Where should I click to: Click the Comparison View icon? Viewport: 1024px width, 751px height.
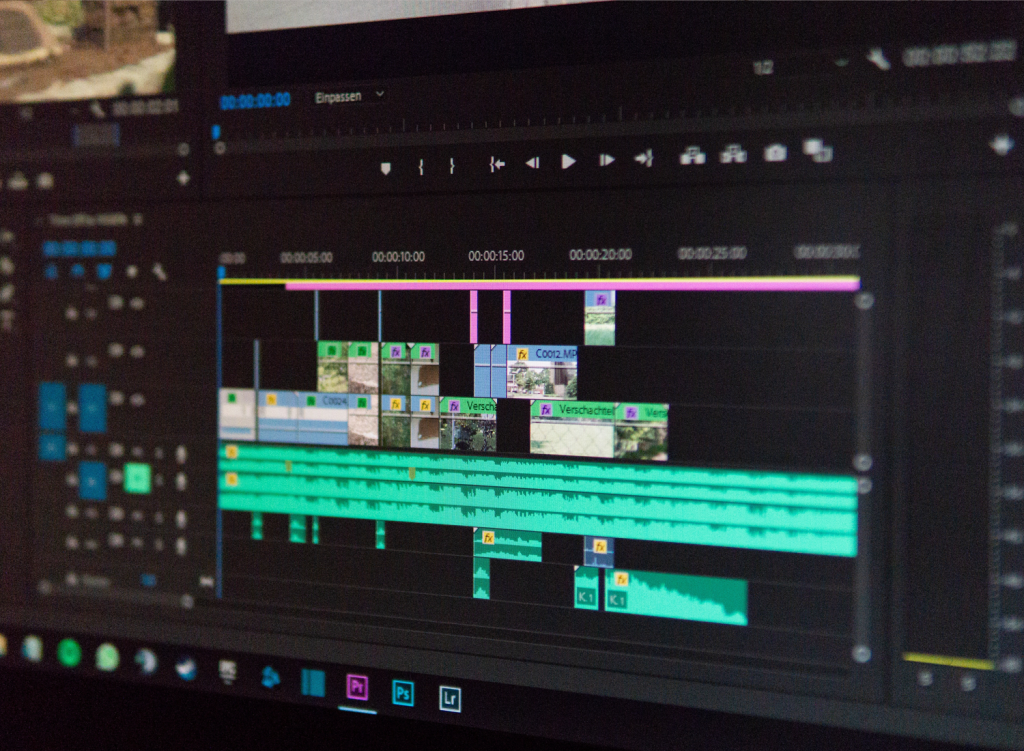(x=817, y=151)
